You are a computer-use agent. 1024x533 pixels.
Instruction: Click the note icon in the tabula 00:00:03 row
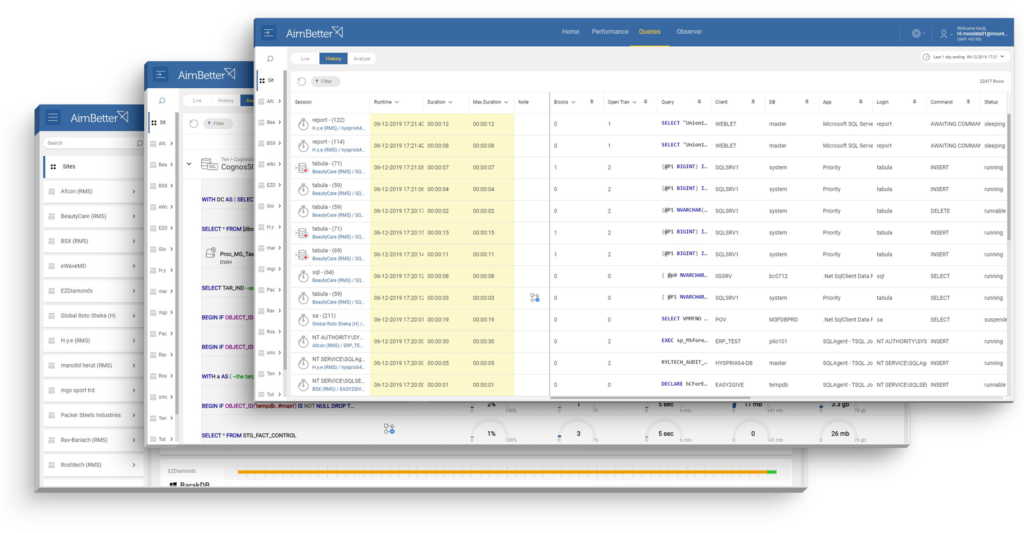pos(535,298)
